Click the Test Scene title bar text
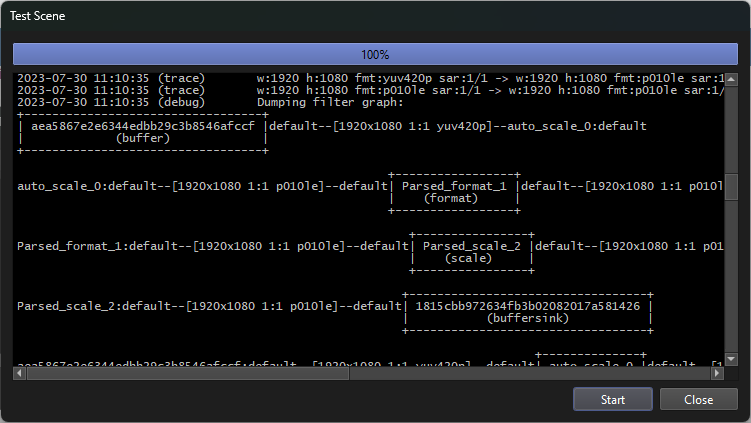This screenshot has height=423, width=751. coord(40,18)
